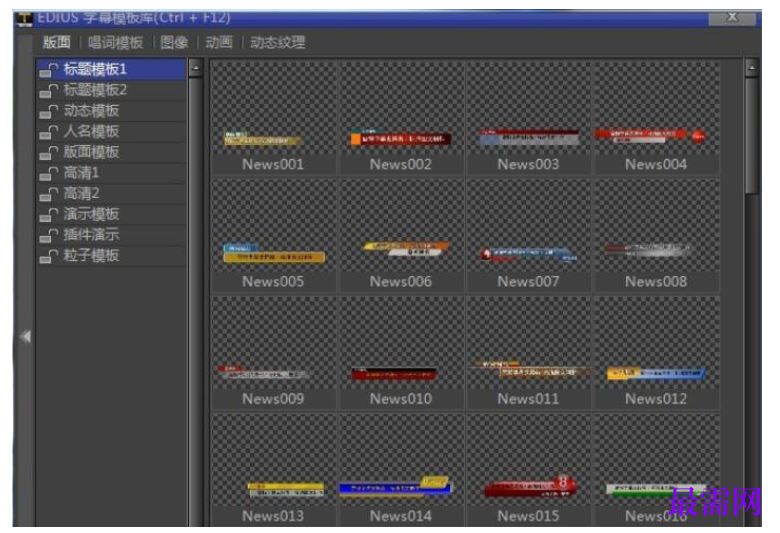
Task: Click the category list scroll-up arrow
Action: pyautogui.click(x=196, y=68)
